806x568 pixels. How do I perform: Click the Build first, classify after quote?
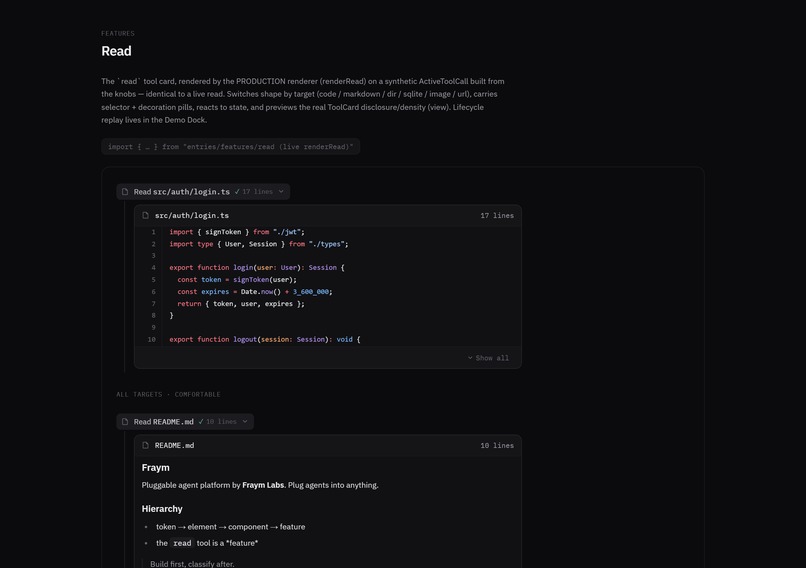click(x=192, y=563)
